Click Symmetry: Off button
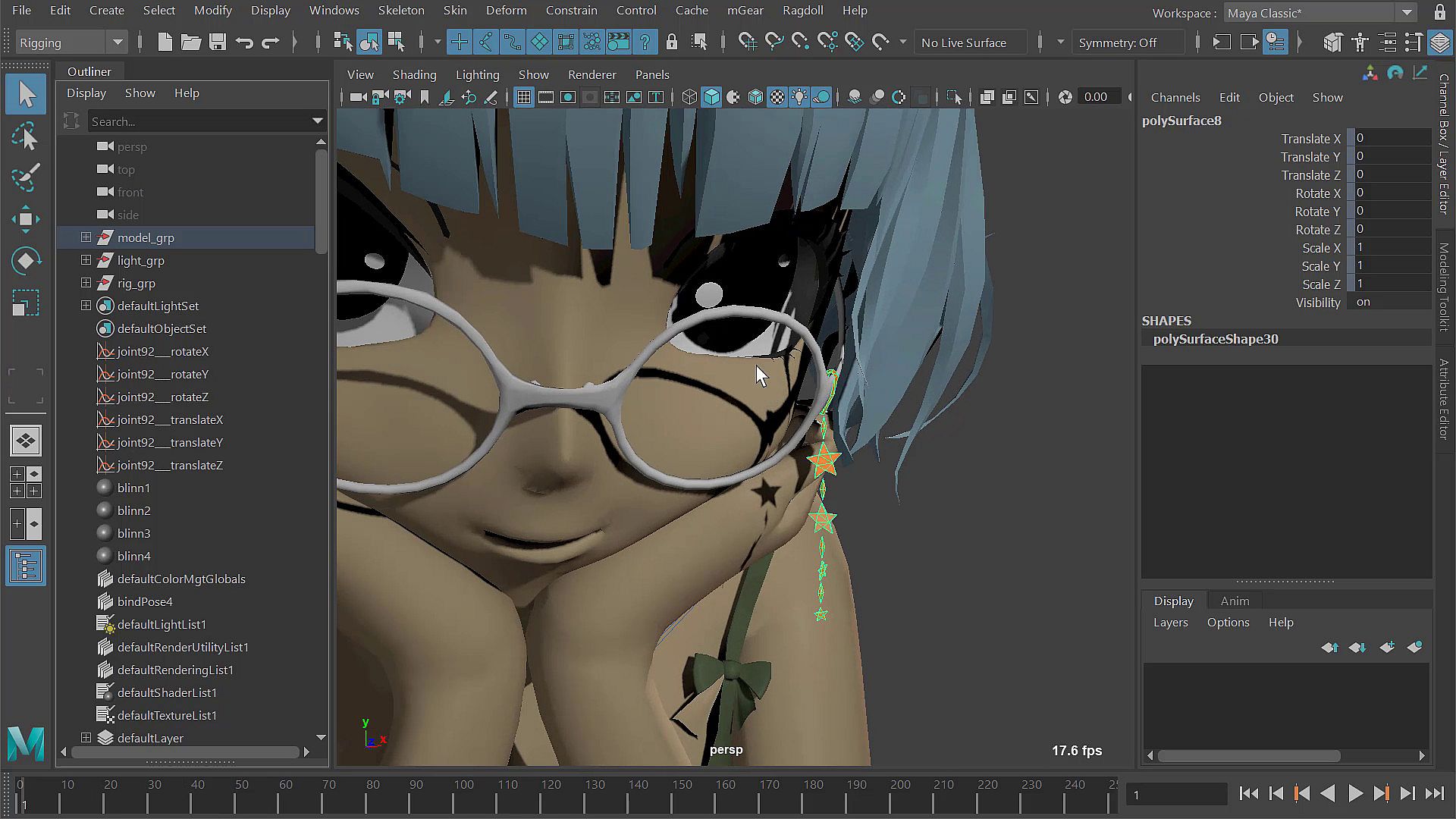This screenshot has width=1456, height=819. (x=1118, y=42)
